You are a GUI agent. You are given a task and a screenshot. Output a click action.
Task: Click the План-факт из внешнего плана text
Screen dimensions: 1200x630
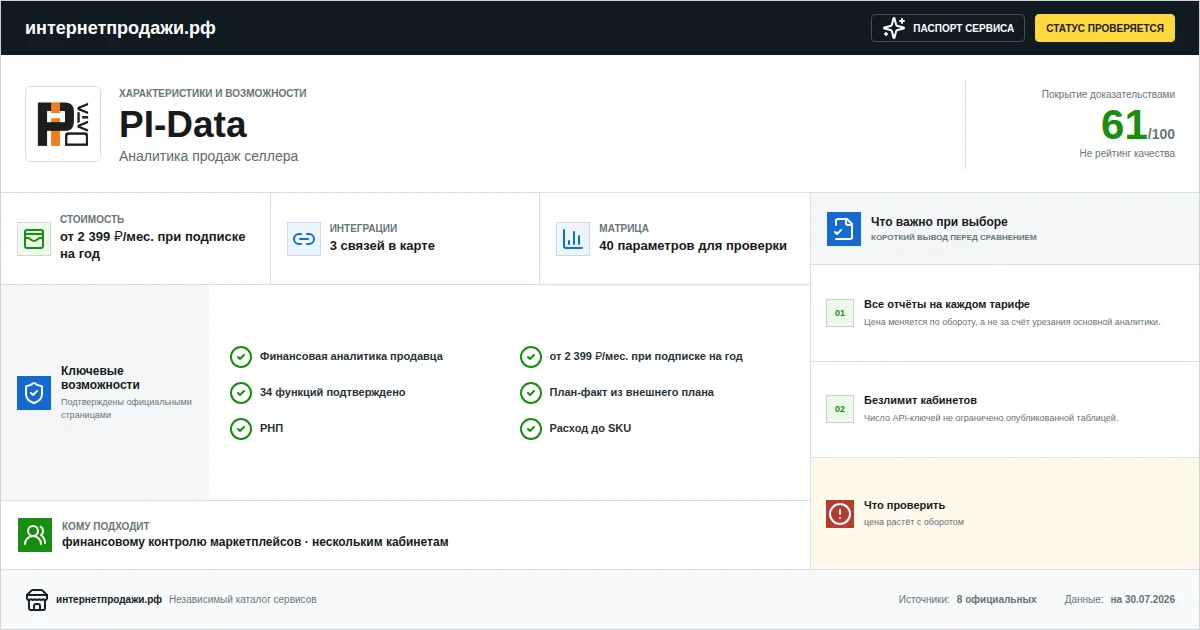point(632,392)
